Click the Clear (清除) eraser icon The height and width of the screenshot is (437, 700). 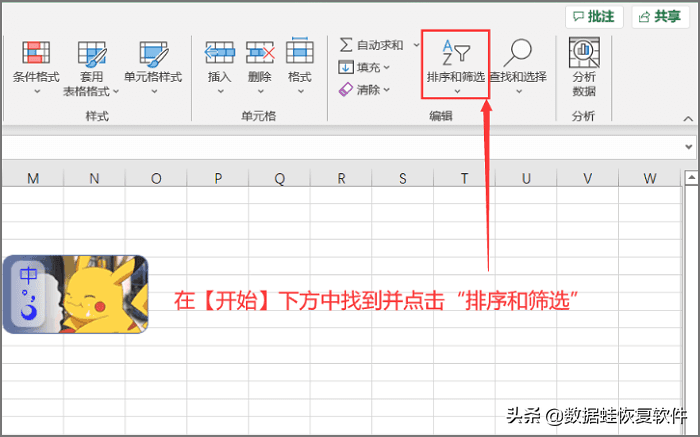tap(346, 89)
